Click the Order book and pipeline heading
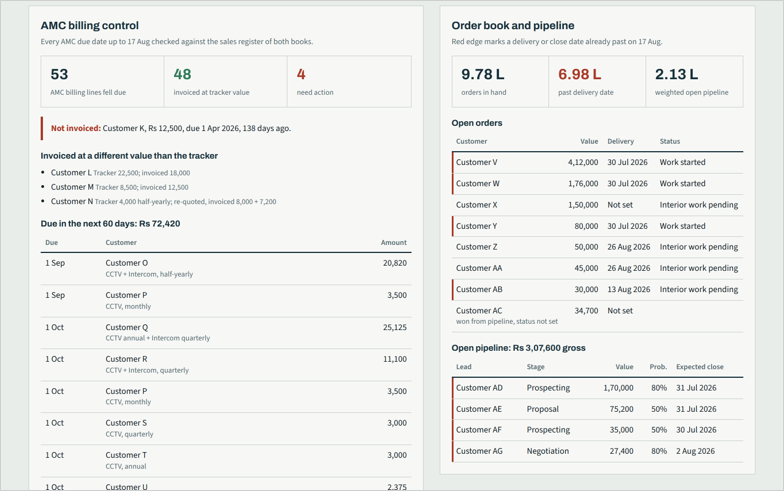The height and width of the screenshot is (491, 784). pyautogui.click(x=512, y=26)
